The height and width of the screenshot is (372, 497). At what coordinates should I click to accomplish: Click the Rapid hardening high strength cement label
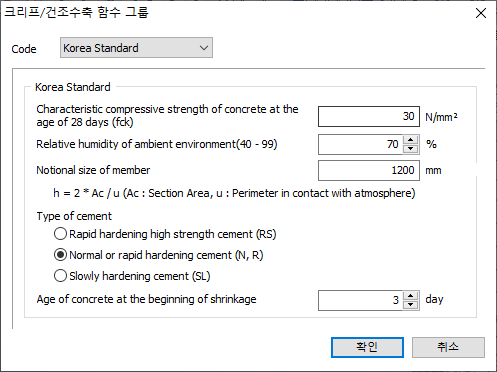173,234
